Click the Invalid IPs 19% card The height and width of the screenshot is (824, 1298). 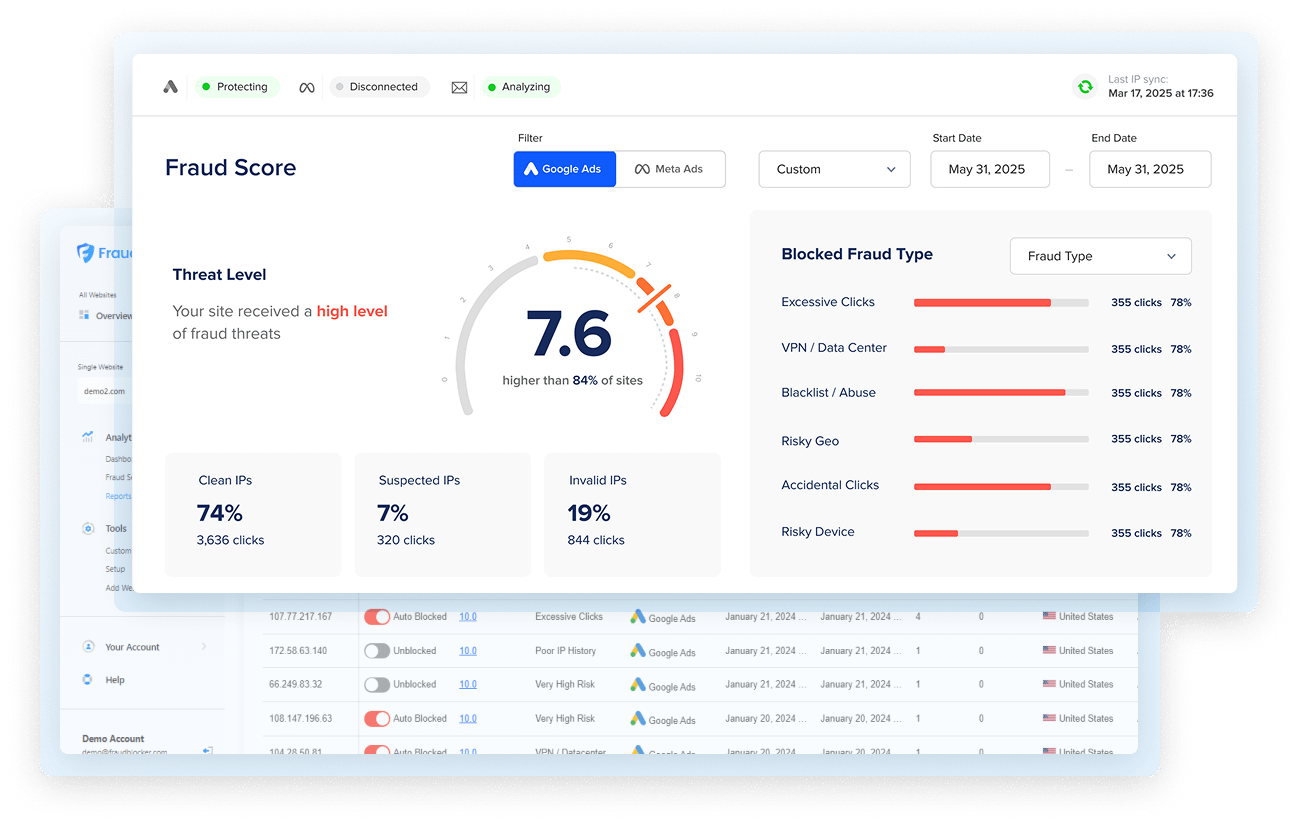(632, 514)
